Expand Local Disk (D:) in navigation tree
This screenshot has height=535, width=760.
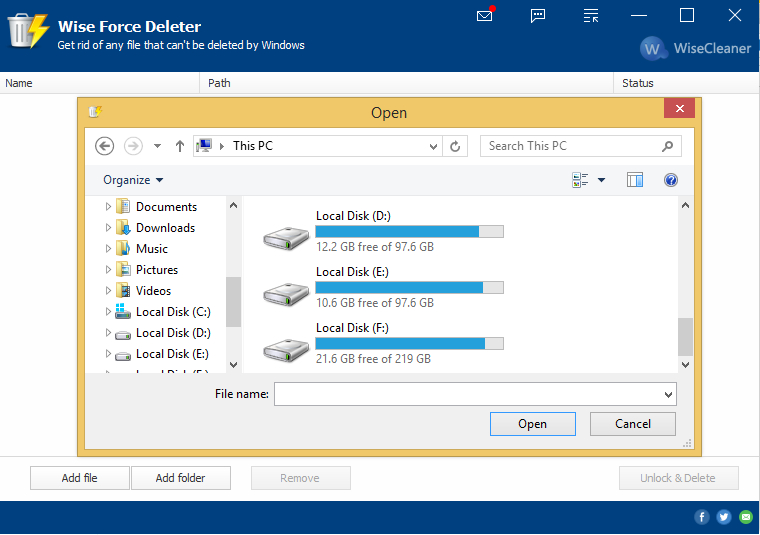tap(108, 332)
